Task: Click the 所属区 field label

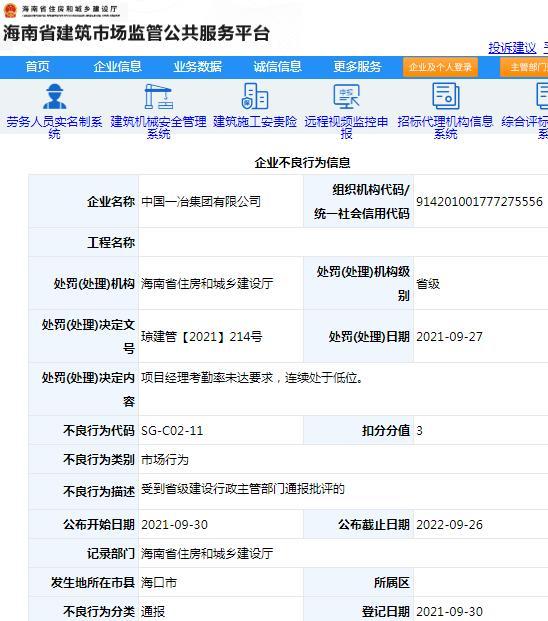Action: [392, 583]
